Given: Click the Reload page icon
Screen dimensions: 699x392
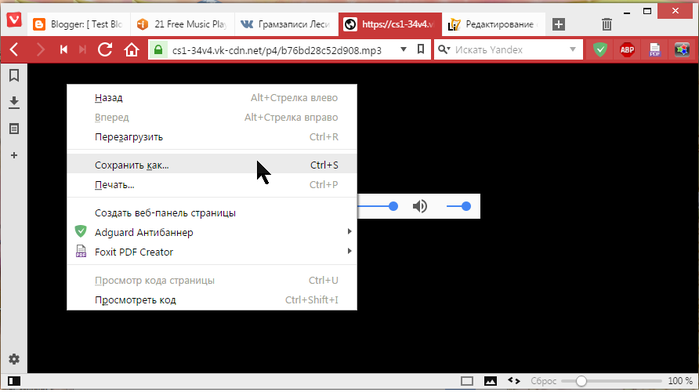Looking at the screenshot, I should click(105, 50).
